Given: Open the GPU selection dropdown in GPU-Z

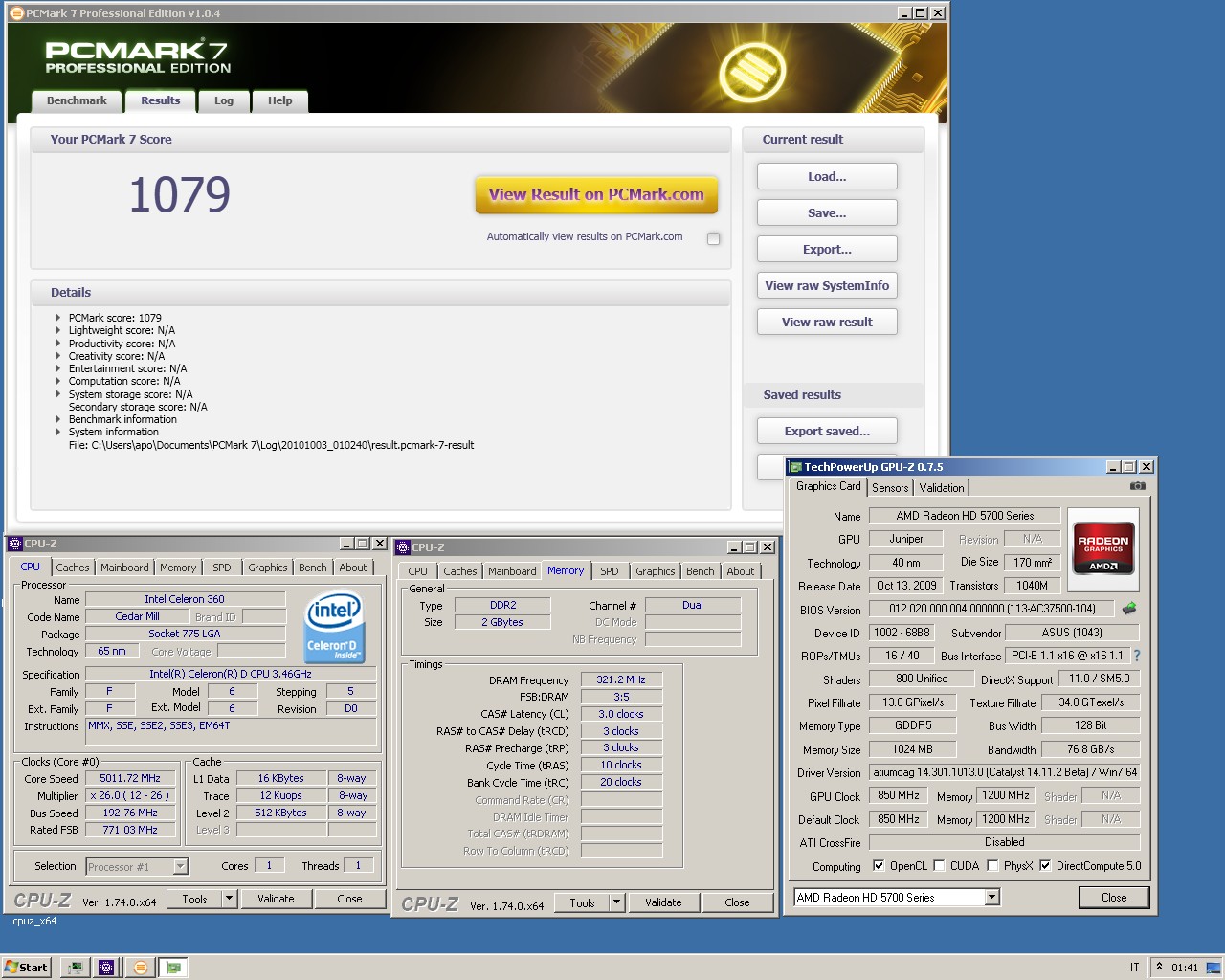Looking at the screenshot, I should [x=991, y=898].
